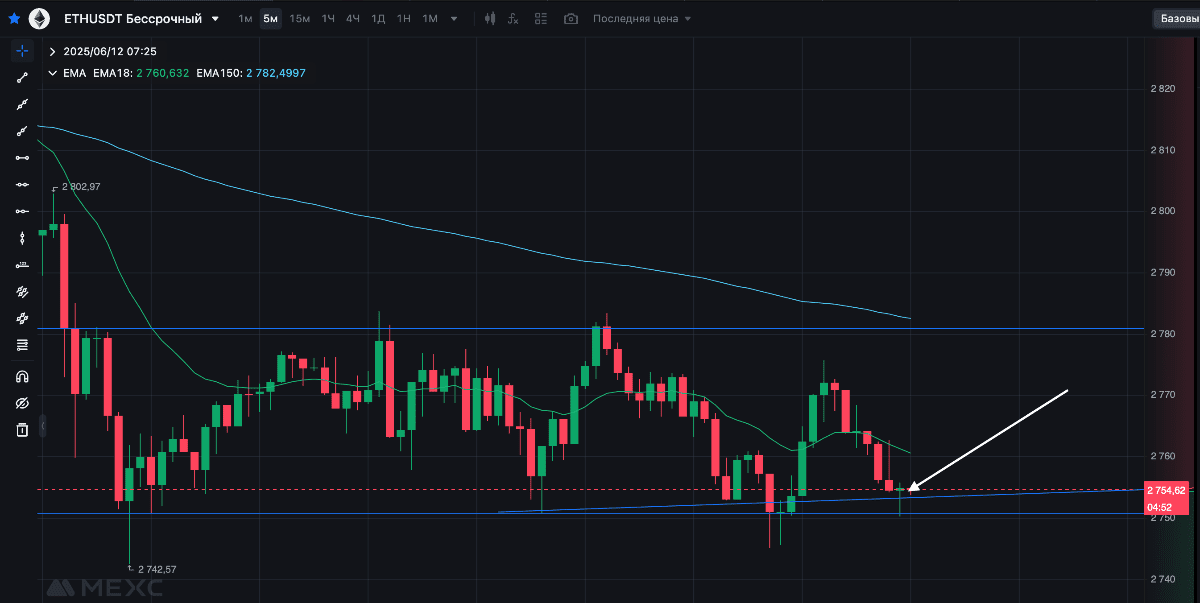The image size is (1200, 603).
Task: Activate the price range measure tool
Action: coord(22,265)
